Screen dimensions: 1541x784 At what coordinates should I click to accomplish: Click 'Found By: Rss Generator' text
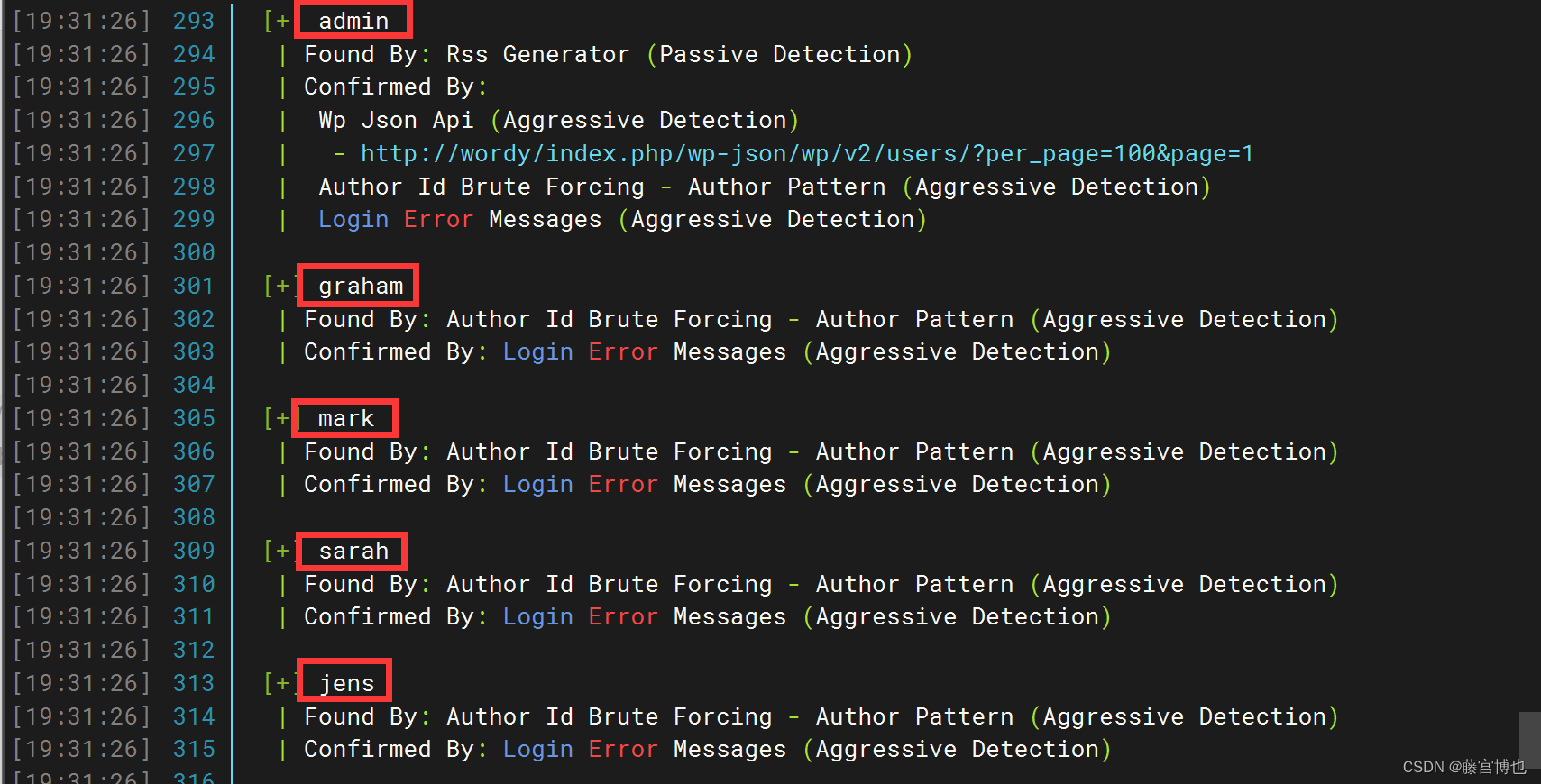click(x=466, y=54)
